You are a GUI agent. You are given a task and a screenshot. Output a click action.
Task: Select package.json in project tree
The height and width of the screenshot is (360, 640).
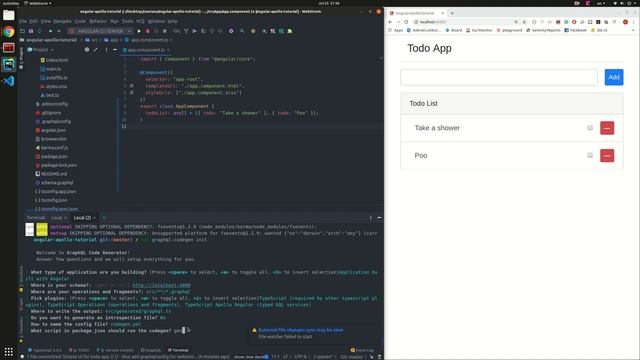coord(51,156)
